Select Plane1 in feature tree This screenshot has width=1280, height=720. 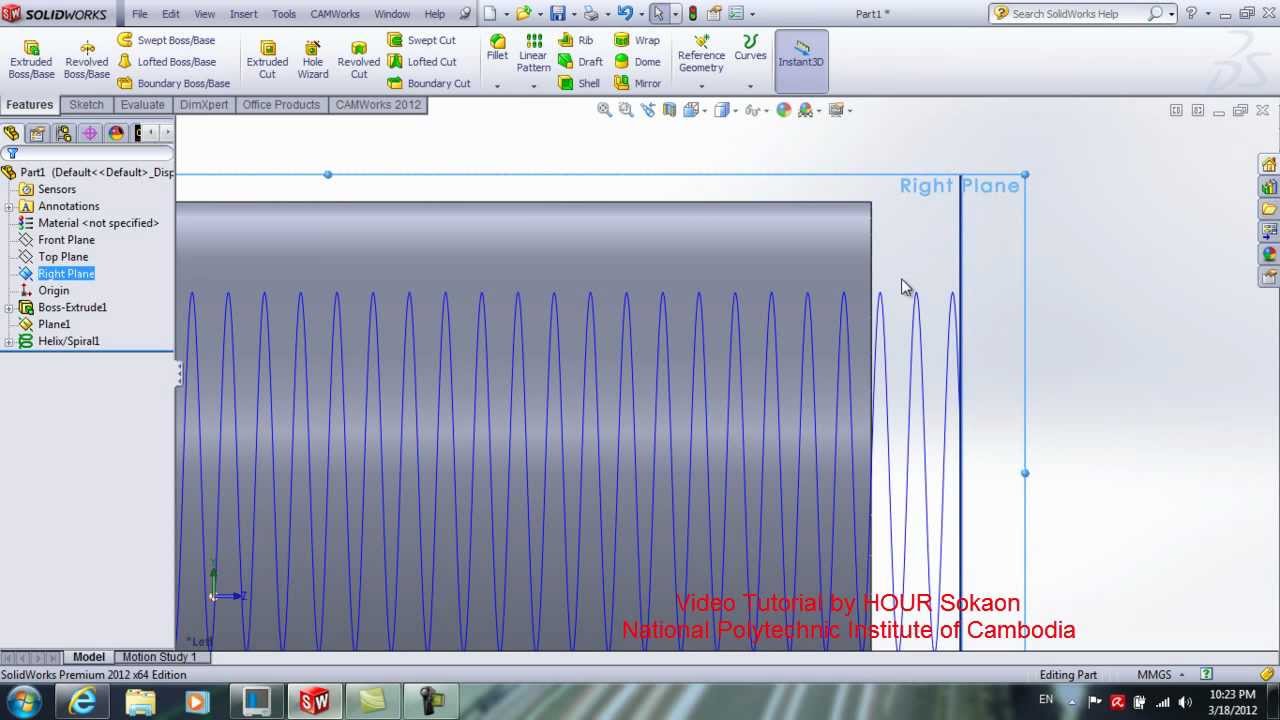pos(54,324)
